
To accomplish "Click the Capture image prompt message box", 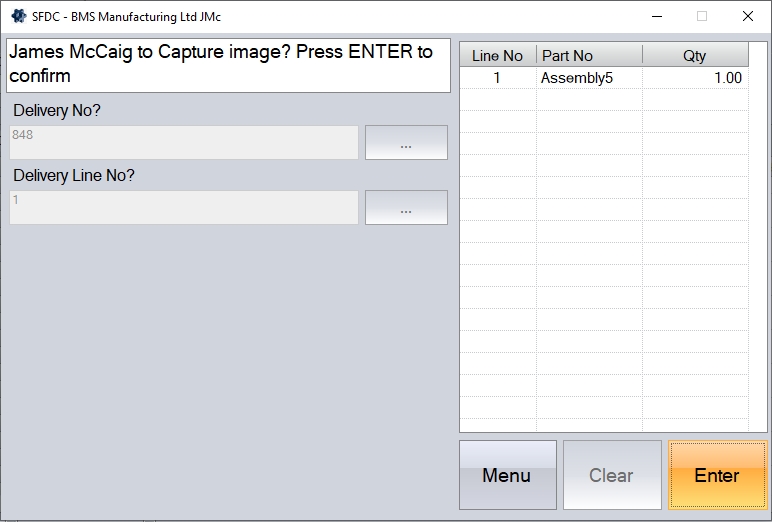I will point(228,65).
